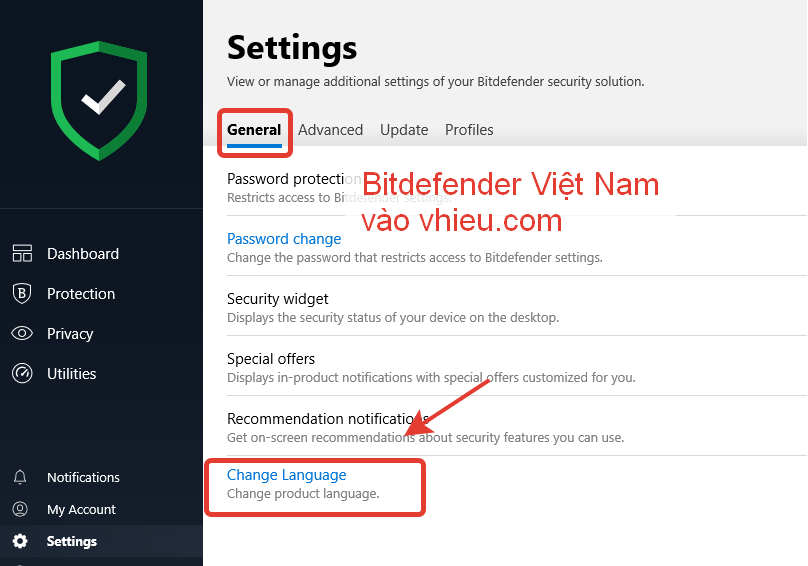Open the Protection sidebar label
The width and height of the screenshot is (808, 566).
pyautogui.click(x=81, y=293)
